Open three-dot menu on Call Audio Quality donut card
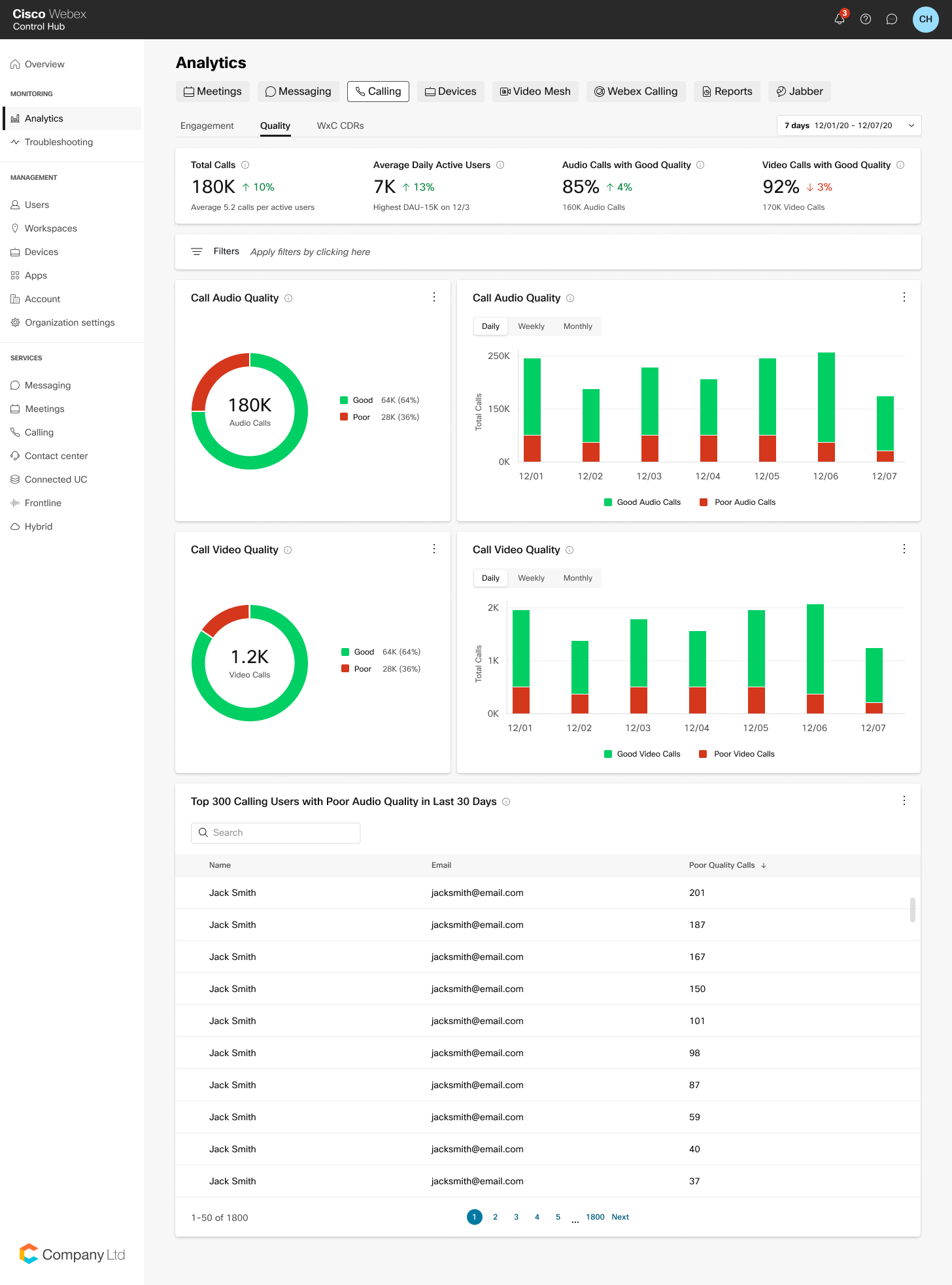Viewport: 952px width, 1285px height. click(434, 298)
